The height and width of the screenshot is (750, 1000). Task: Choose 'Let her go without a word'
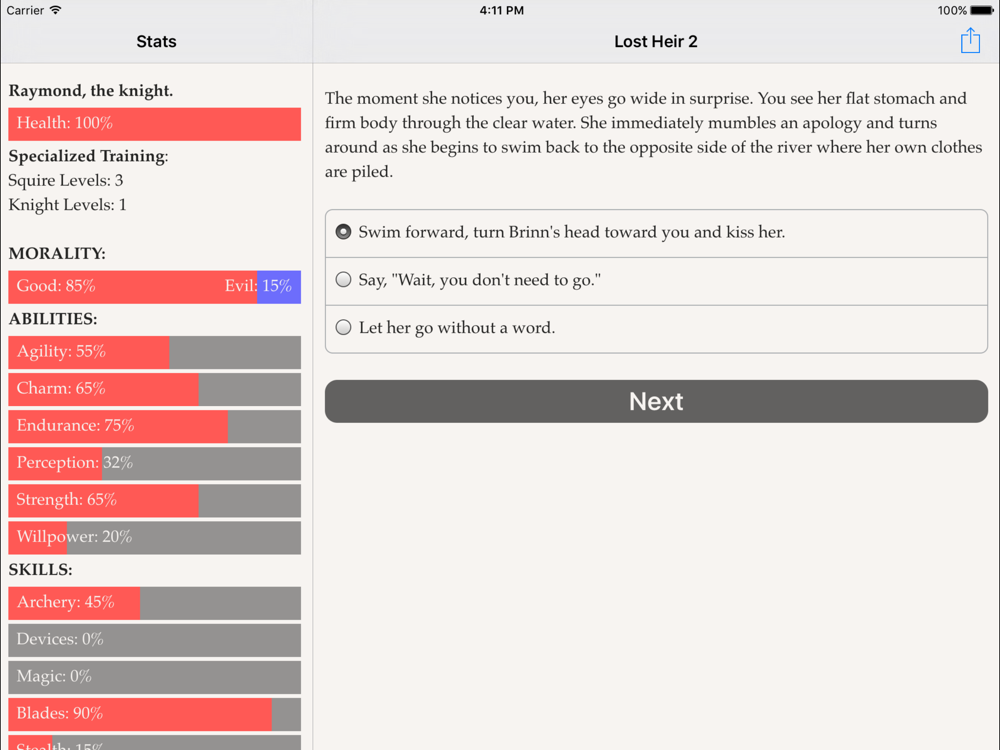point(656,329)
